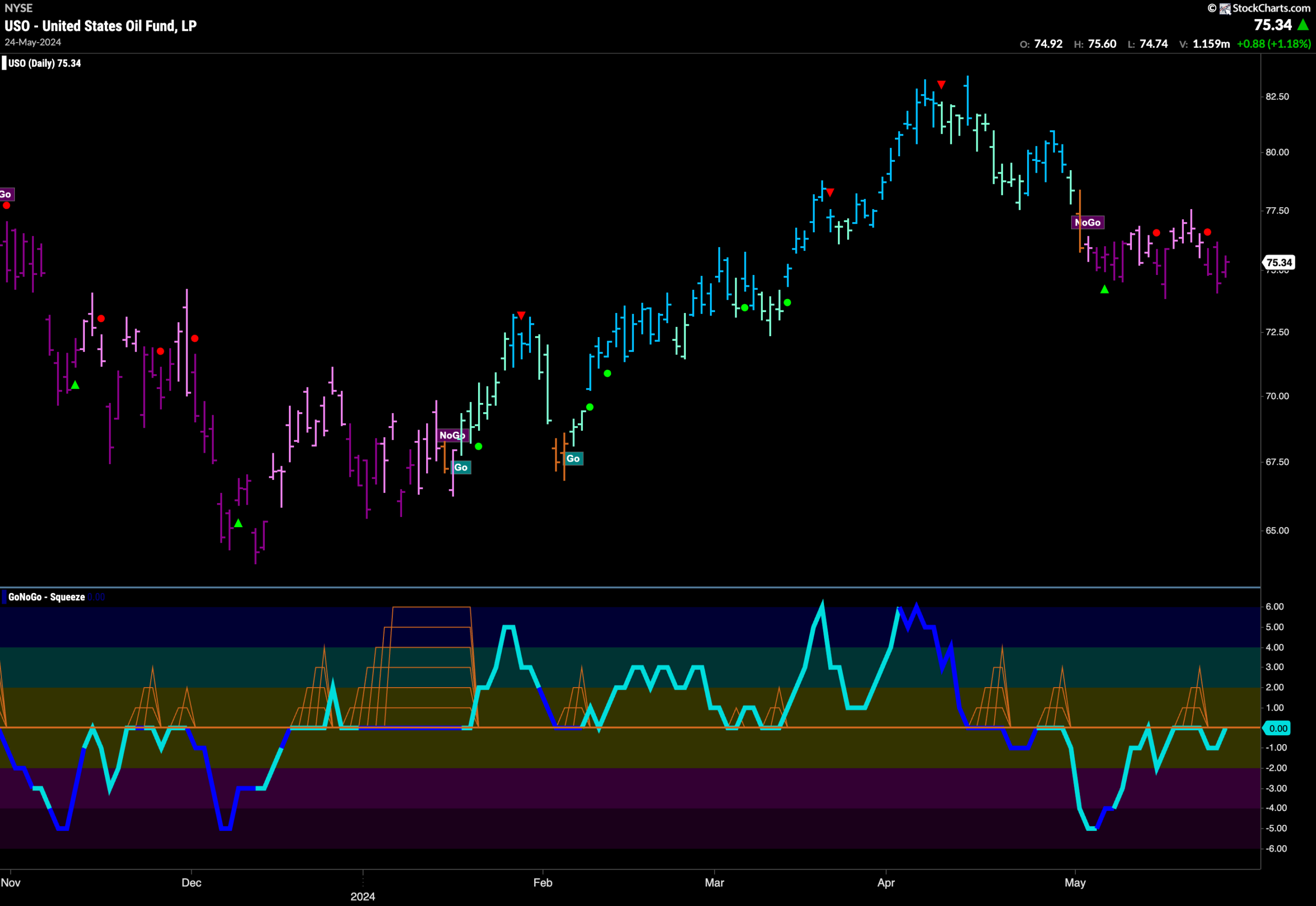Click the white USO legend color swatch
The width and height of the screenshot is (1316, 906).
click(4, 63)
